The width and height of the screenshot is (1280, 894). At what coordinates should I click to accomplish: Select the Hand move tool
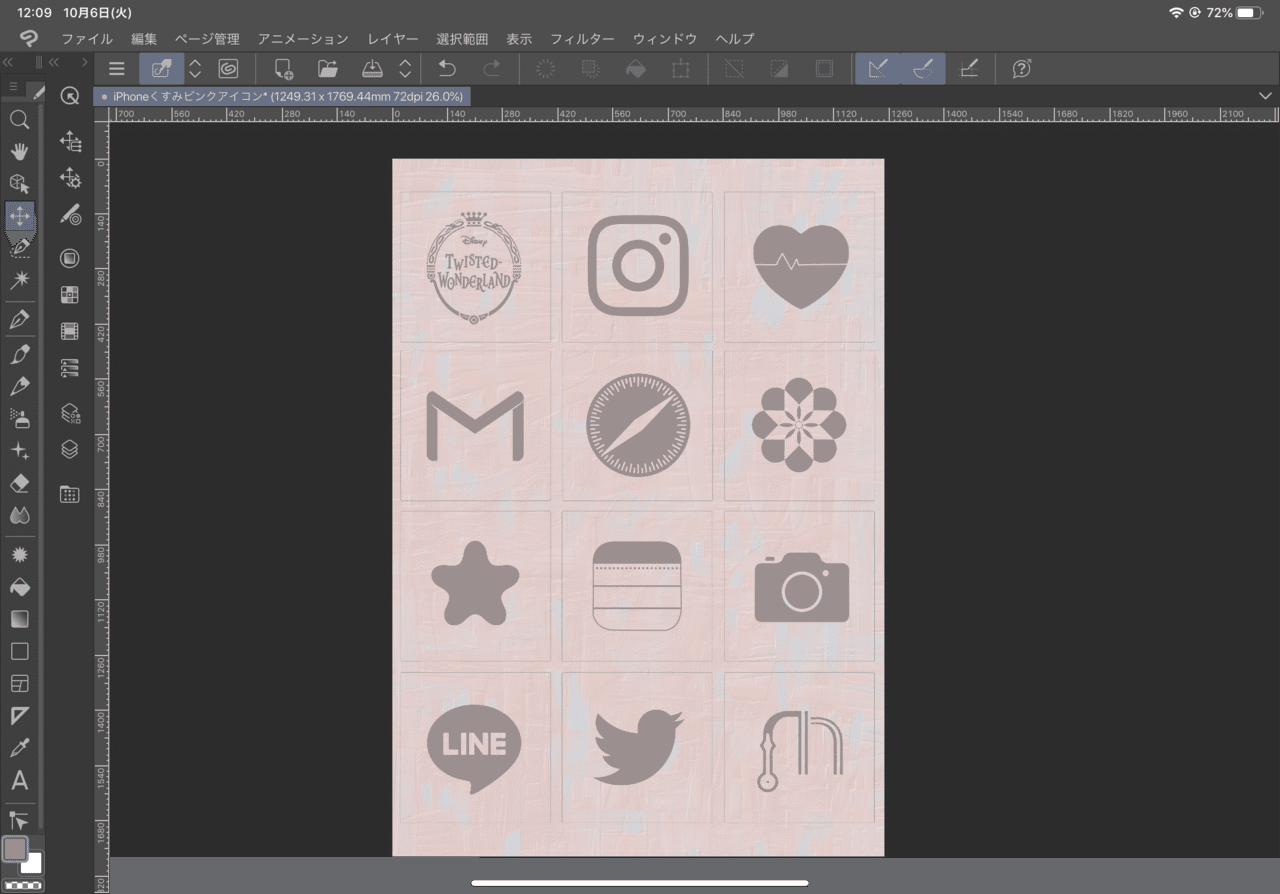19,152
